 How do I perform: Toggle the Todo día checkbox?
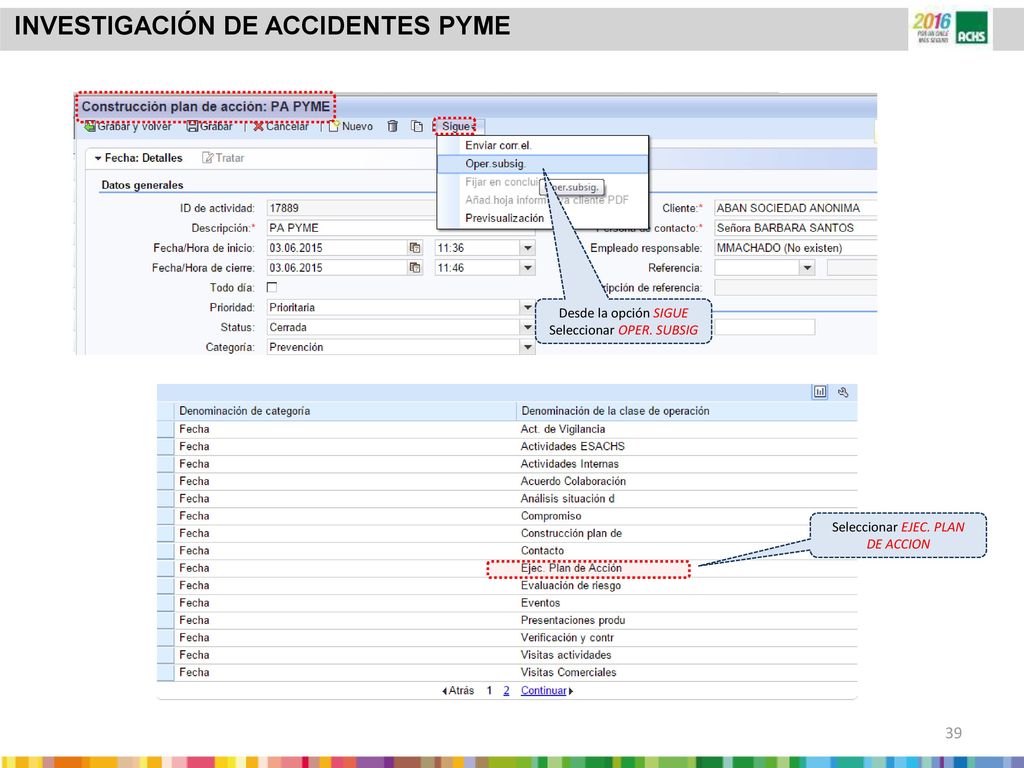coord(272,287)
